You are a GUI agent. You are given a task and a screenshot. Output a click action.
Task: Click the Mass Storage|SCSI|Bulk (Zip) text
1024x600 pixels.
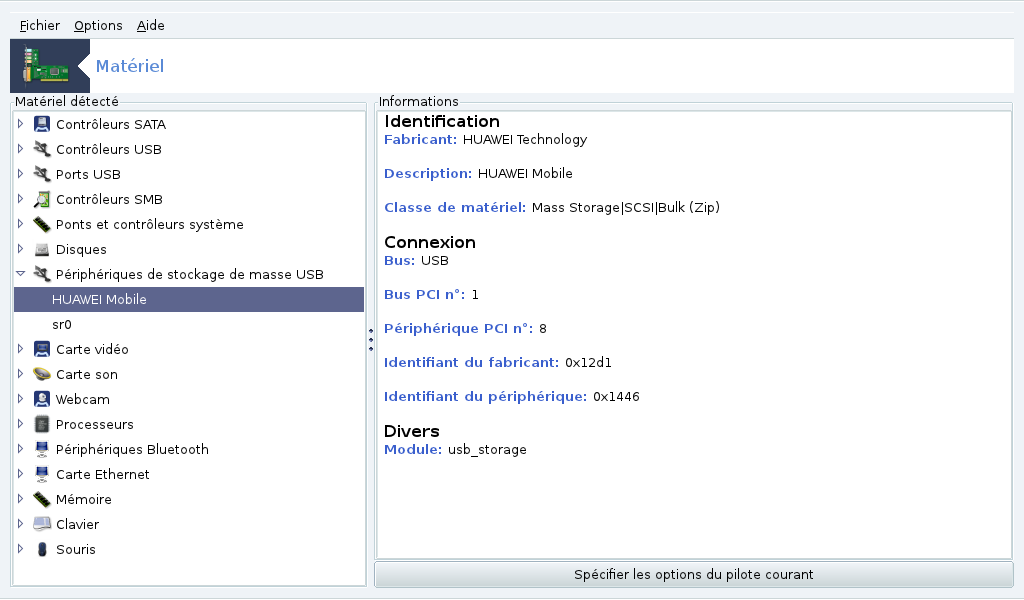point(626,208)
